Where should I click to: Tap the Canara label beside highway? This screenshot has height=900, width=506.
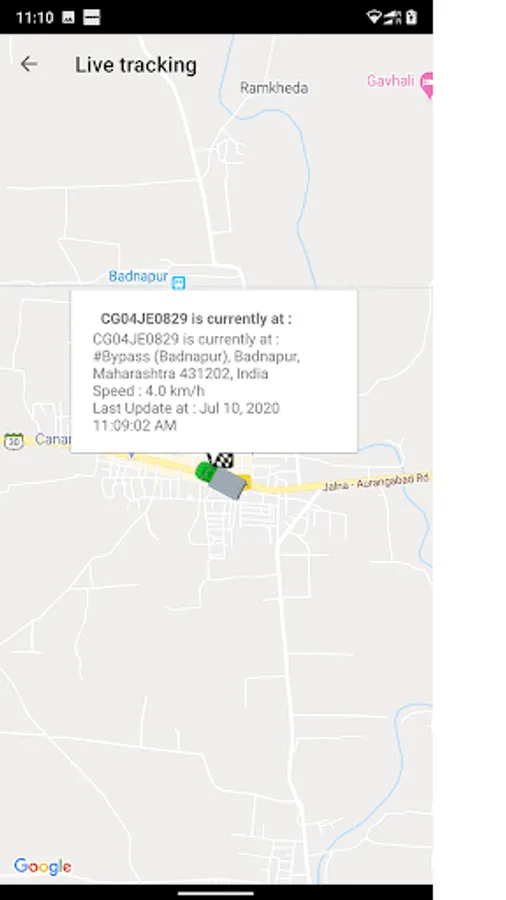coord(52,440)
